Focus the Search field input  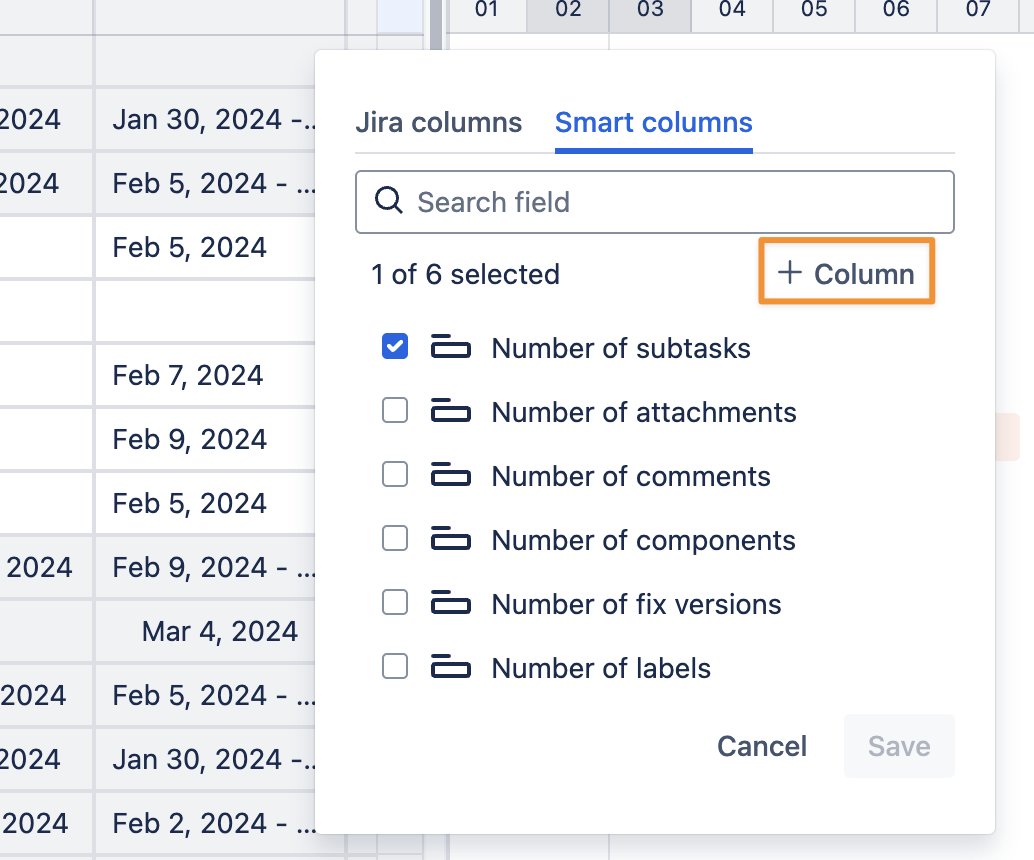point(670,202)
